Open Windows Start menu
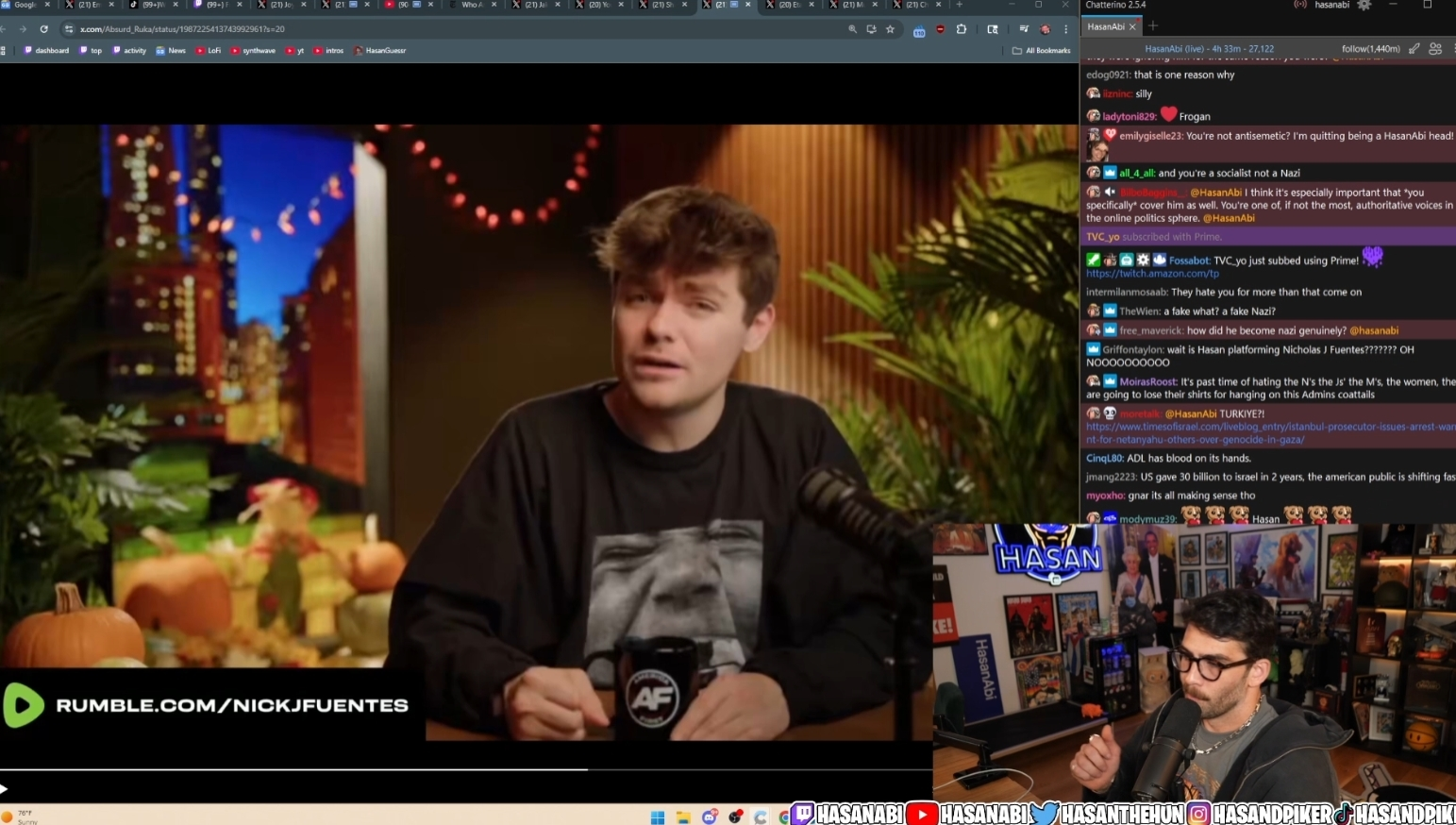Viewport: 1456px width, 825px height. tap(658, 817)
